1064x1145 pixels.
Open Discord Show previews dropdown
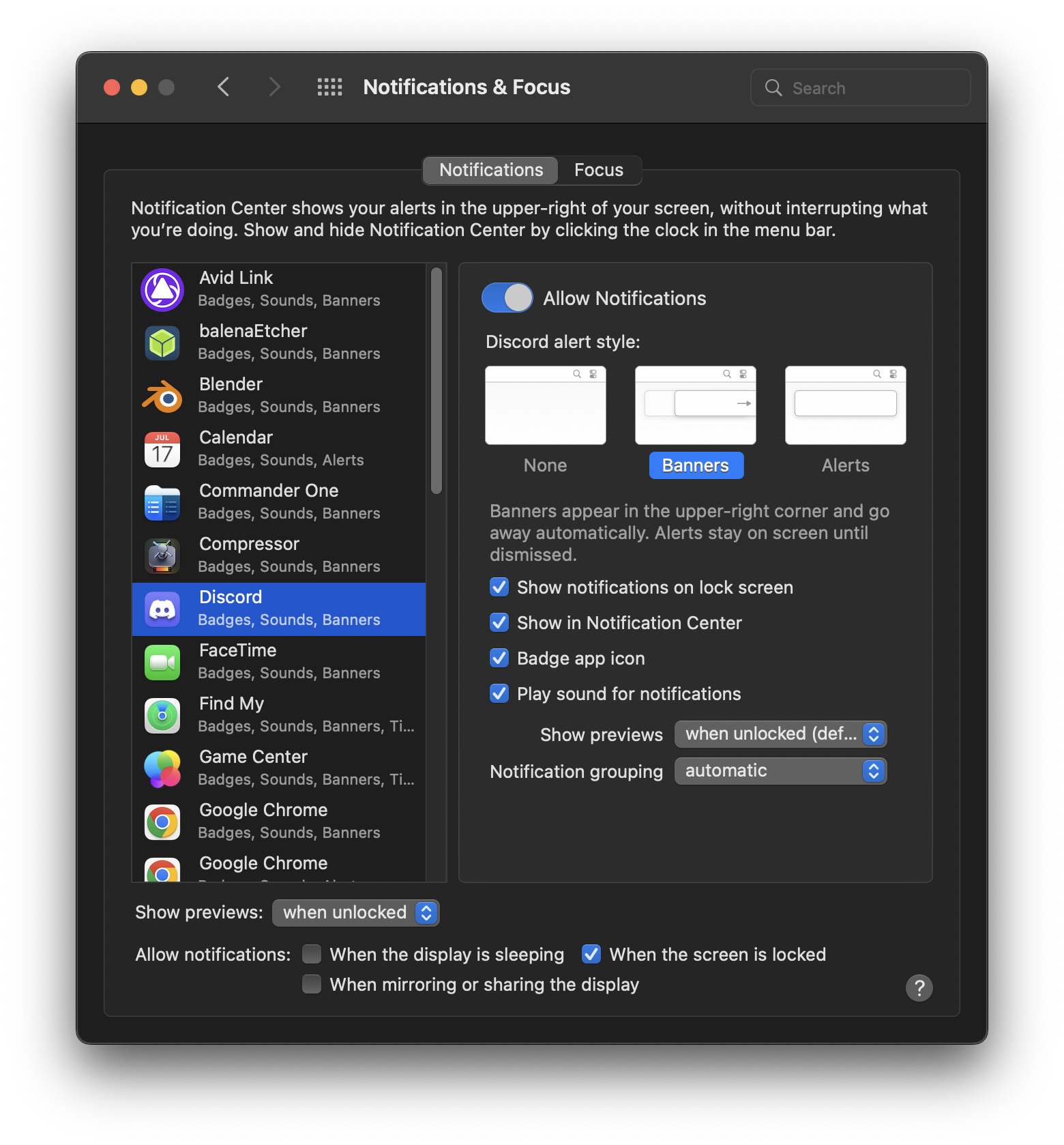tap(780, 734)
